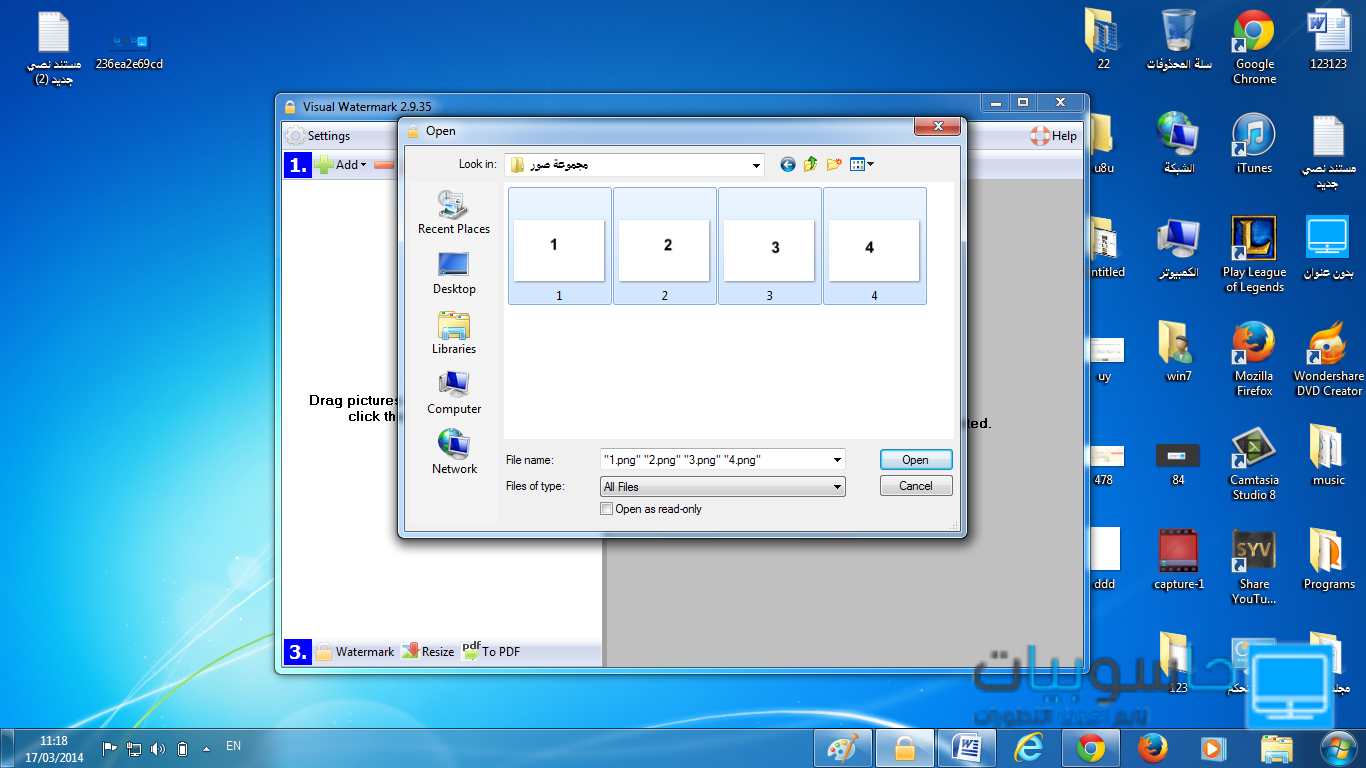Enable Open as read-only checkbox
Screen dimensions: 1366x768
pyautogui.click(x=606, y=509)
